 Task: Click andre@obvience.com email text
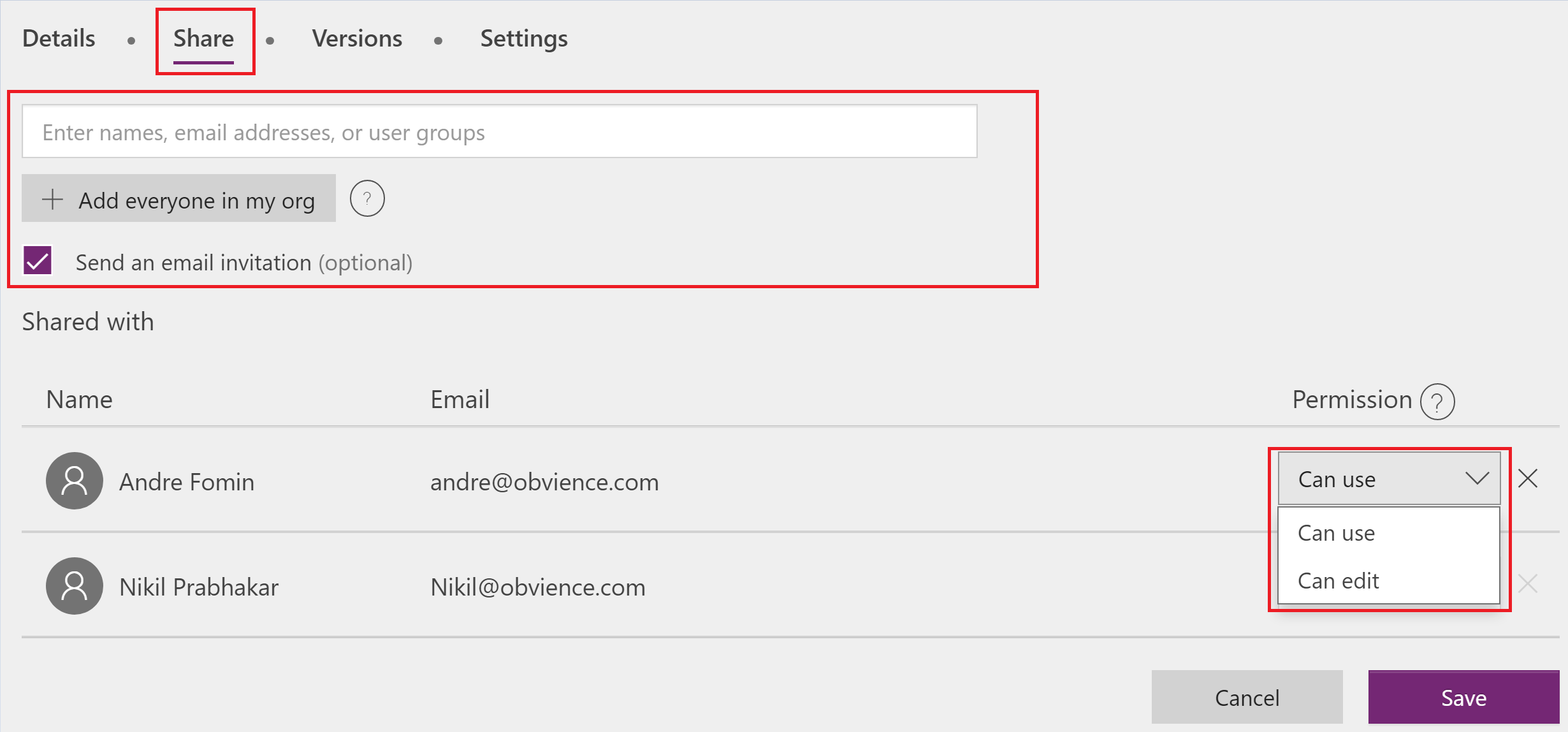tap(544, 482)
